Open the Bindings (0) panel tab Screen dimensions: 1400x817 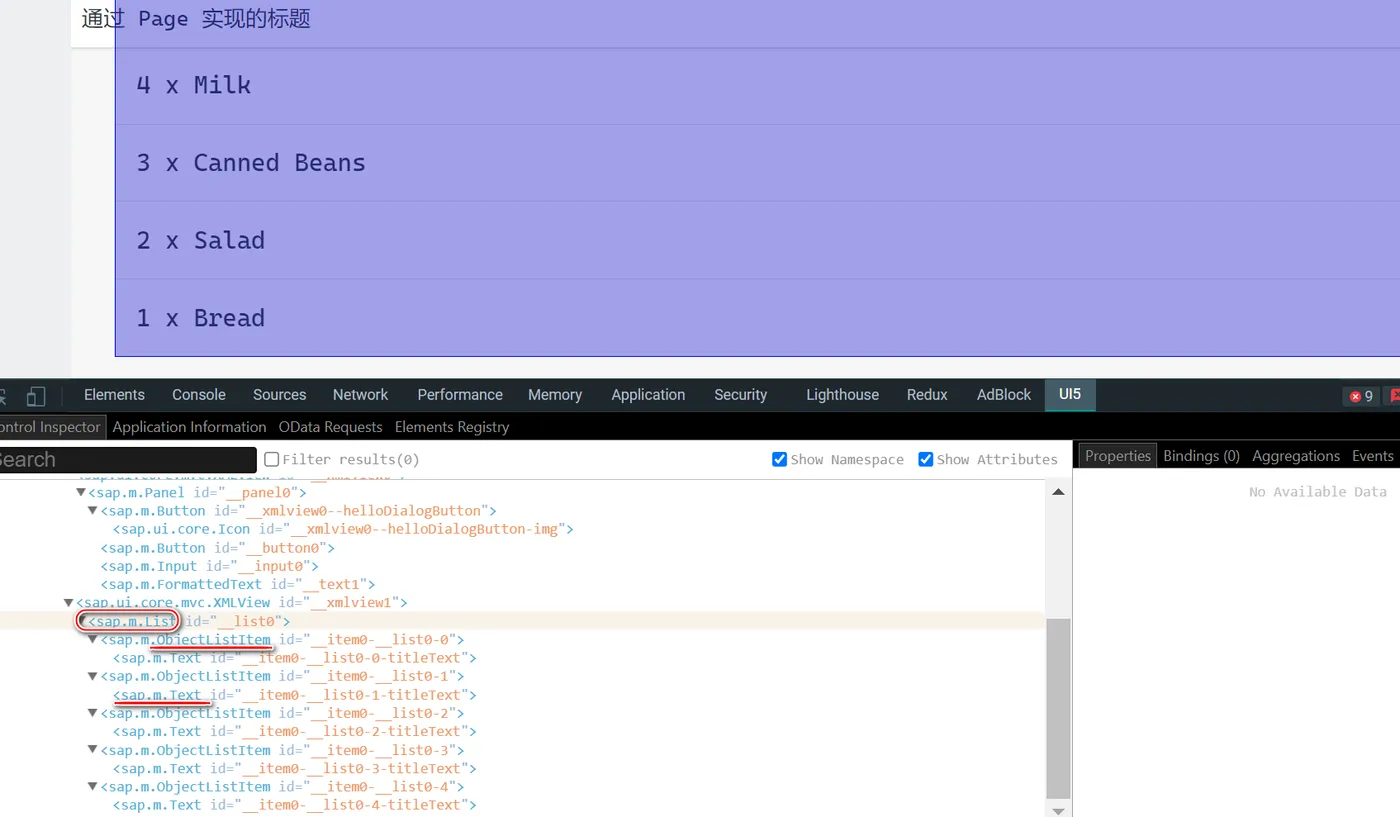click(1201, 456)
